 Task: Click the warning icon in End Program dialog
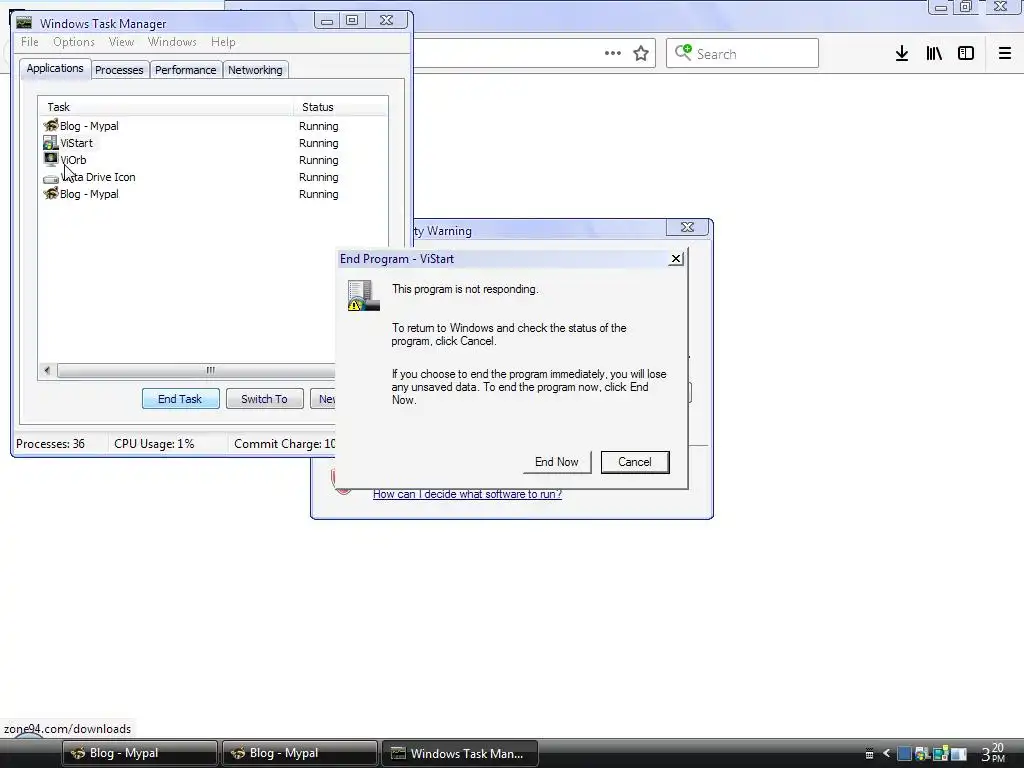[363, 296]
